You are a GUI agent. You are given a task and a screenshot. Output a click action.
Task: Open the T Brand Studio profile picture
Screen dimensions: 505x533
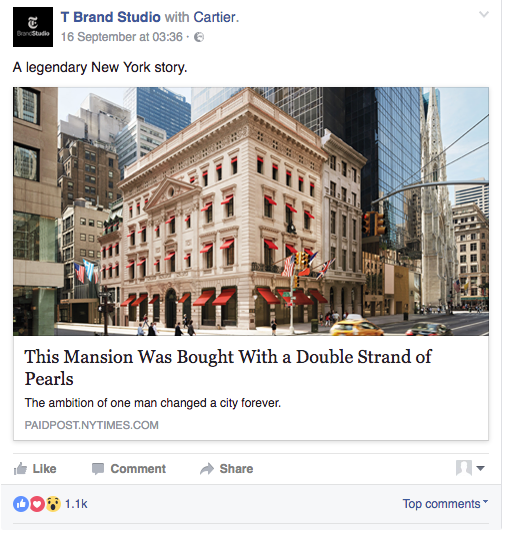click(x=33, y=27)
